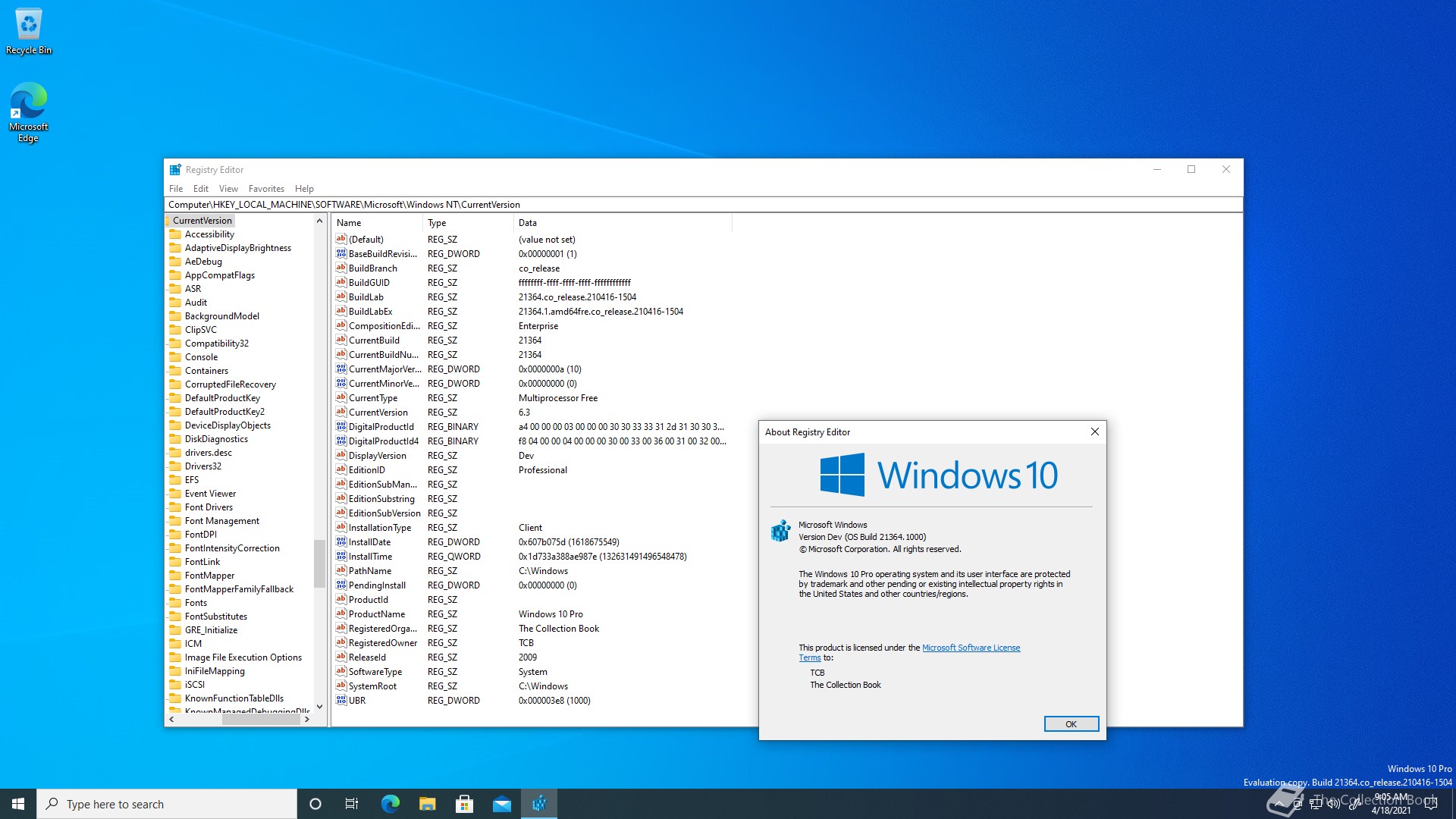Click the registry address bar path
This screenshot has width=1456, height=819.
[703, 205]
